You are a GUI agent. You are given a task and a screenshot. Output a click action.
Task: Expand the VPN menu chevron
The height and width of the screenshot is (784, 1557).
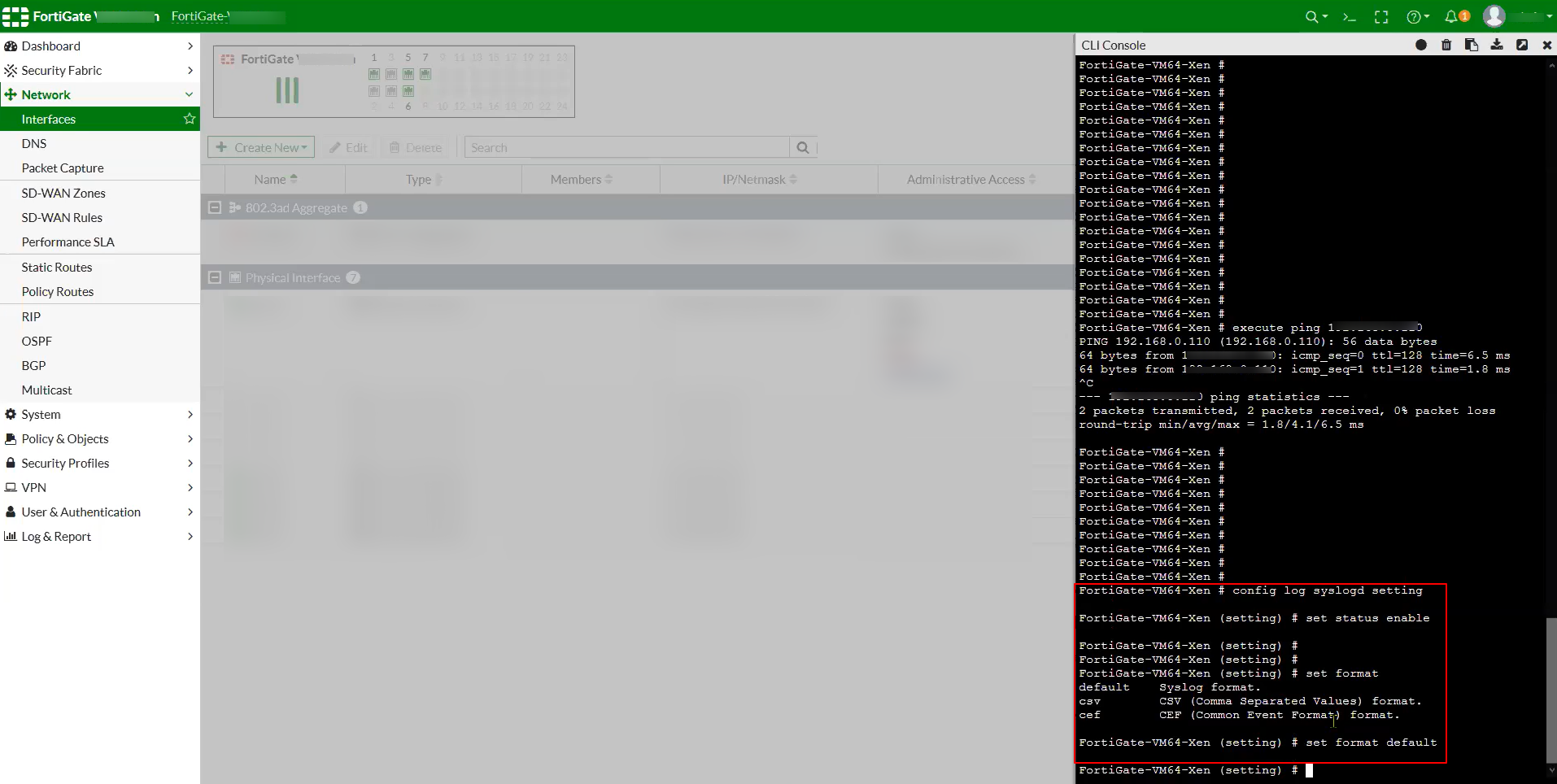(x=190, y=487)
